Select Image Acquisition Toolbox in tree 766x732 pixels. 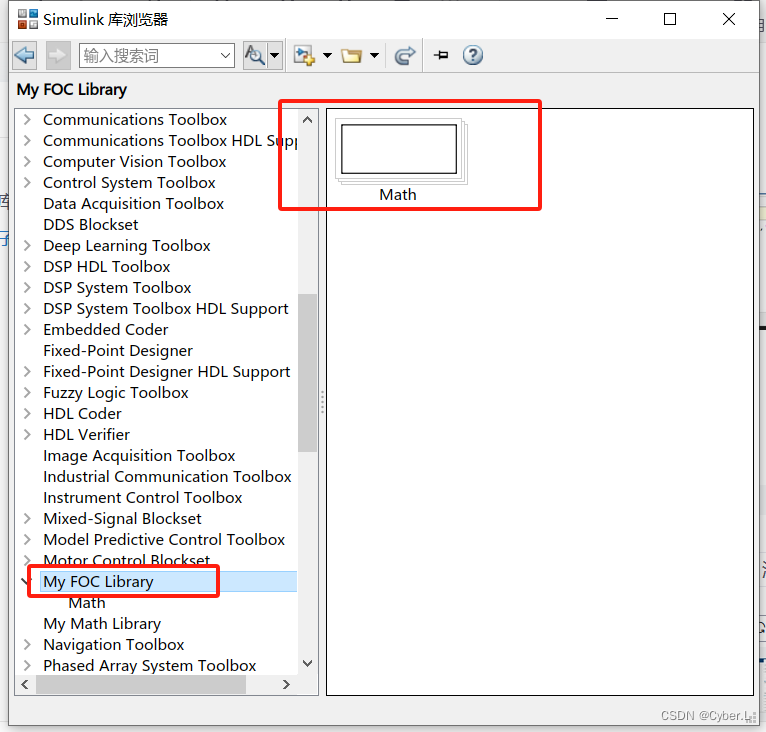(139, 455)
